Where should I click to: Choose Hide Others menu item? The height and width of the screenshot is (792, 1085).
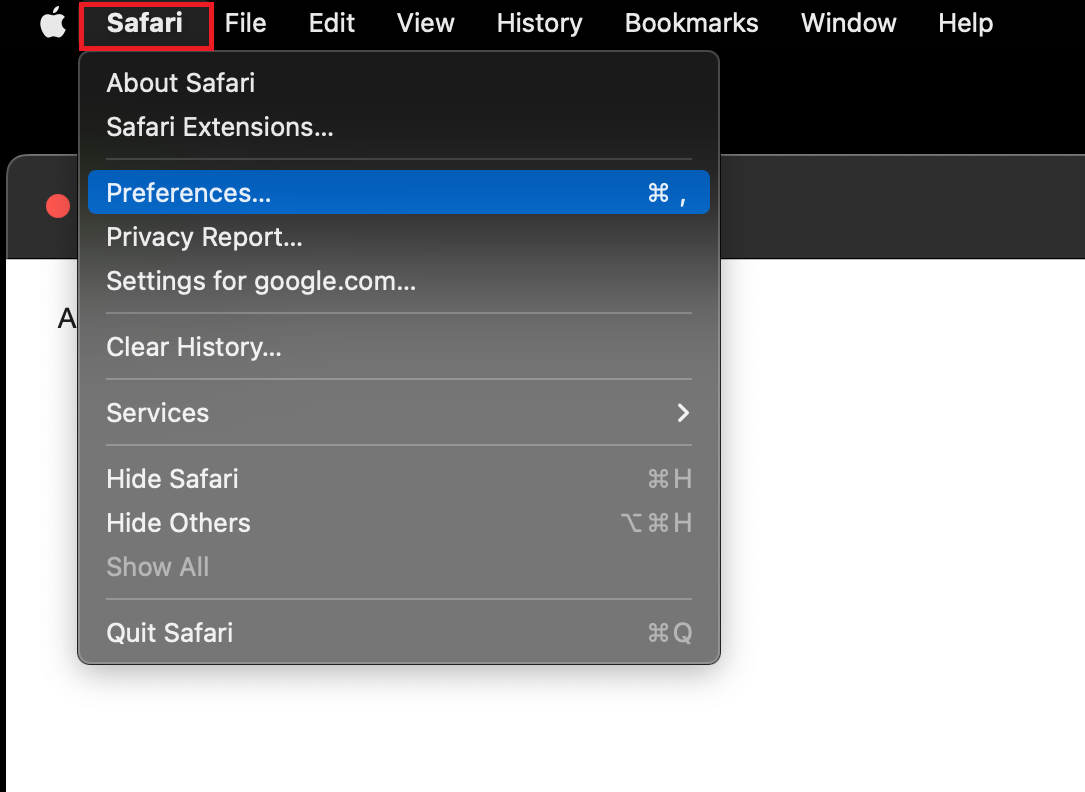tap(178, 523)
